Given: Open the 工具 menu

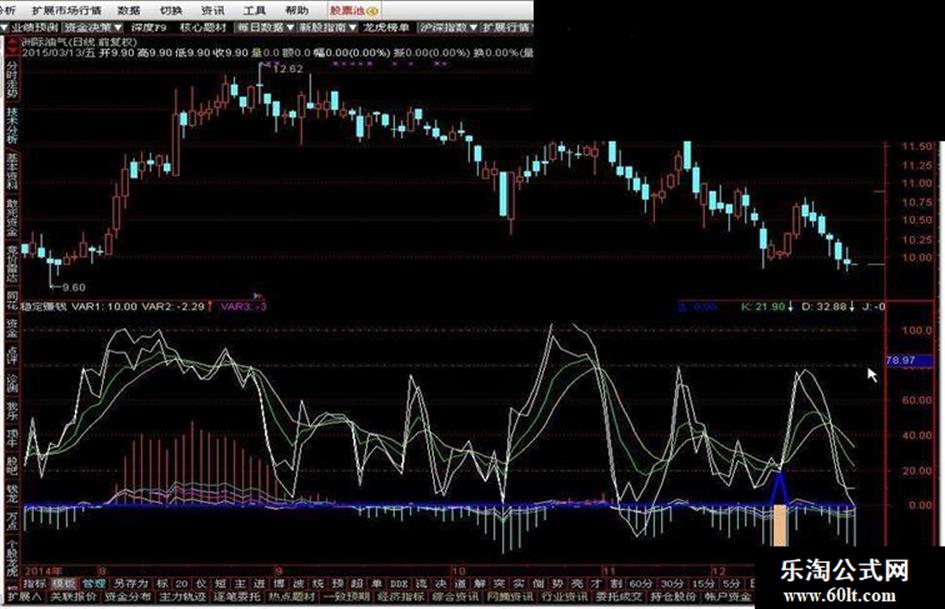Looking at the screenshot, I should coord(254,10).
